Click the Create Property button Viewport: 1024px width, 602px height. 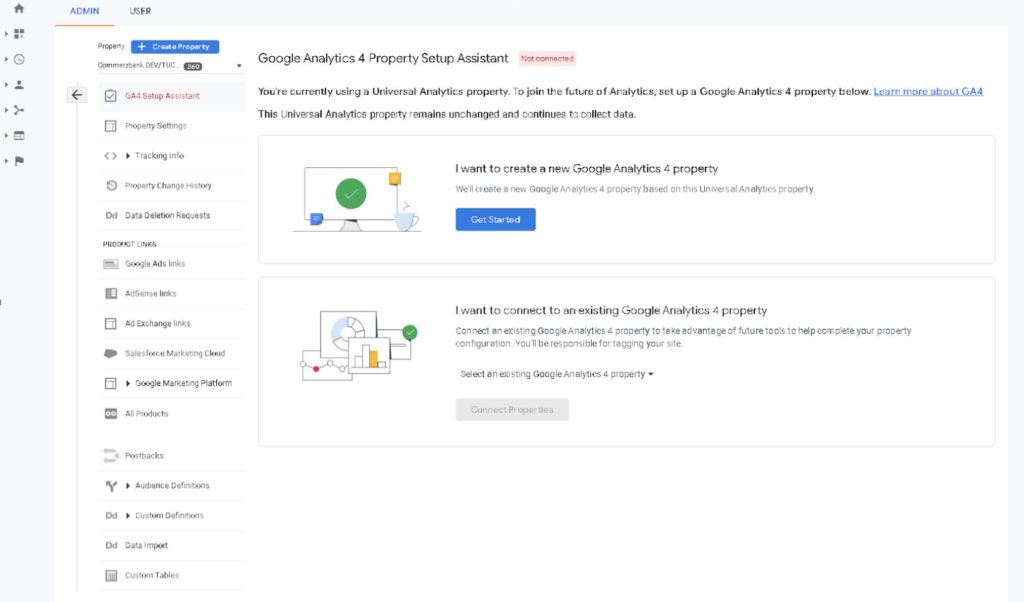175,47
